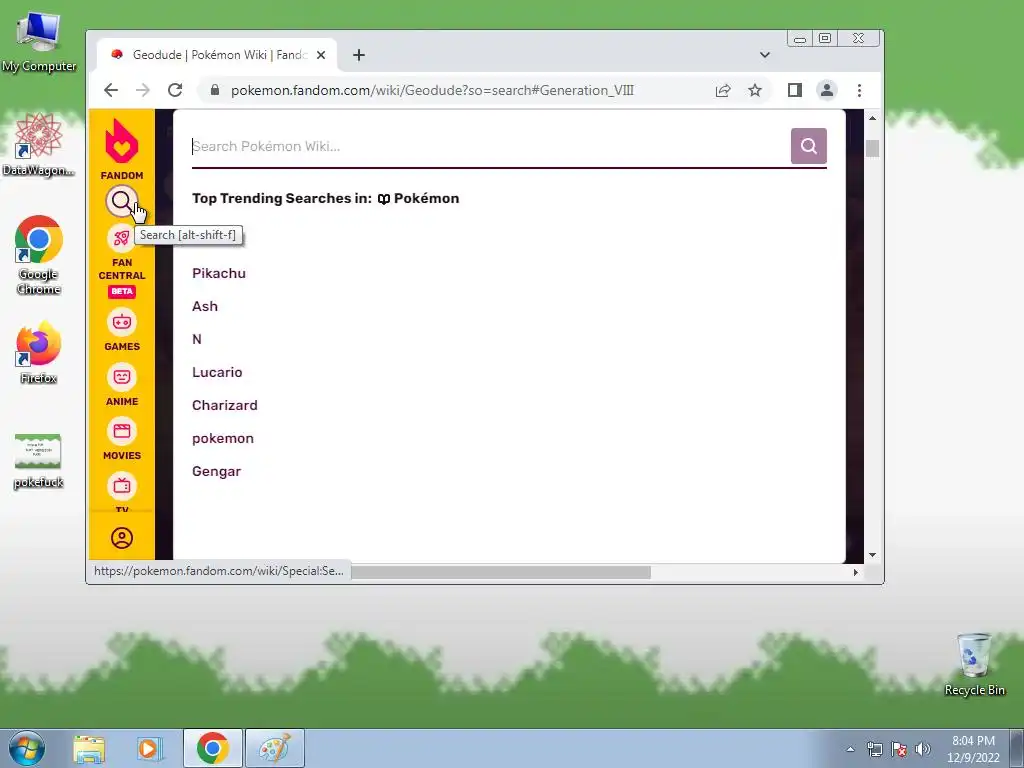Open the Movies clapperboard icon
The width and height of the screenshot is (1024, 768).
coord(121,431)
